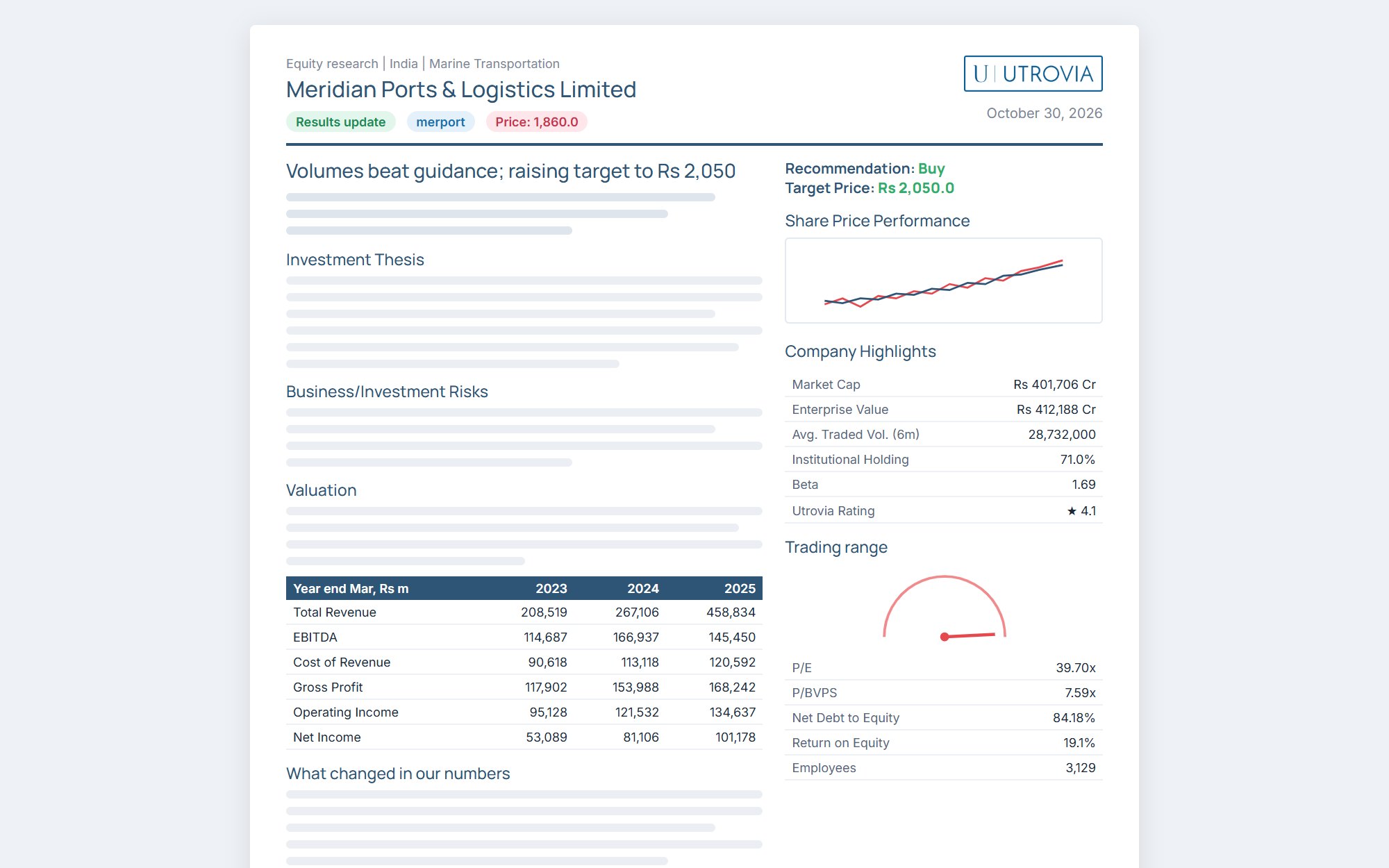Viewport: 1389px width, 868px height.
Task: Click the Net Income row label
Action: 326,737
